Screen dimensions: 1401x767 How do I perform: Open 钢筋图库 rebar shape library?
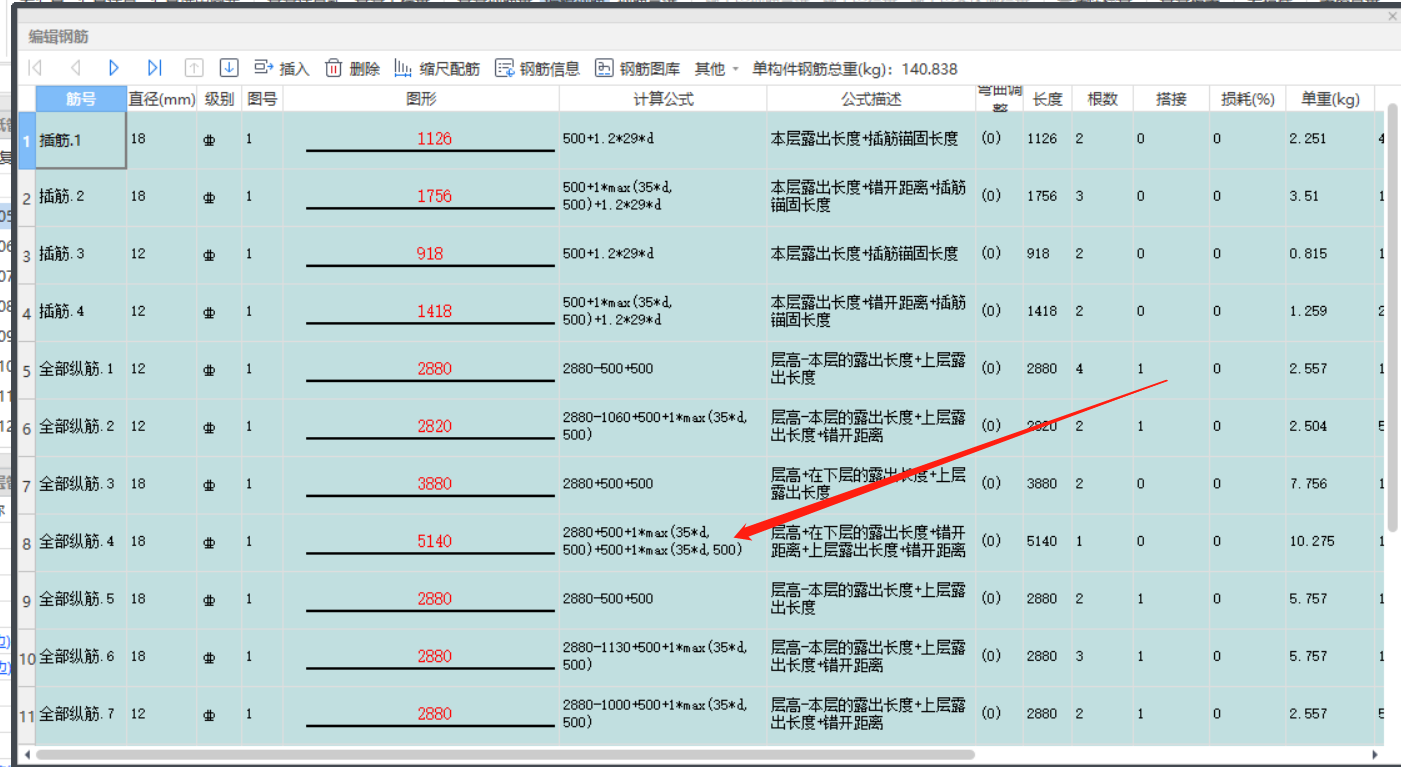click(x=637, y=68)
